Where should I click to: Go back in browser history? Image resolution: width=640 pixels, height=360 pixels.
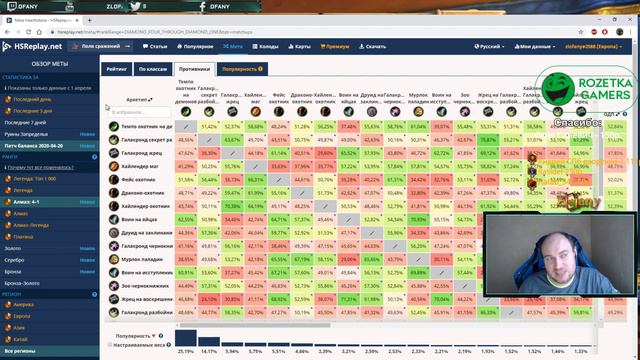tap(7, 32)
